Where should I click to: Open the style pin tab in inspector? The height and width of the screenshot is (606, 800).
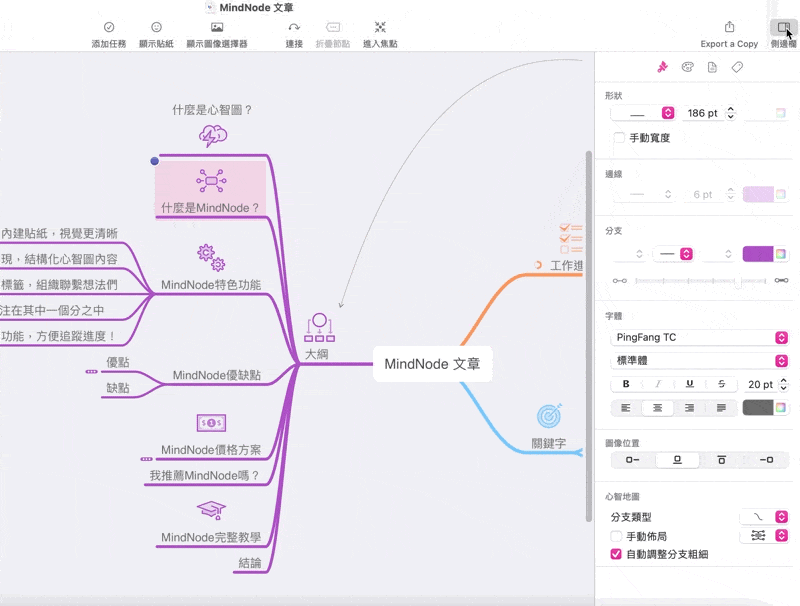tap(662, 67)
